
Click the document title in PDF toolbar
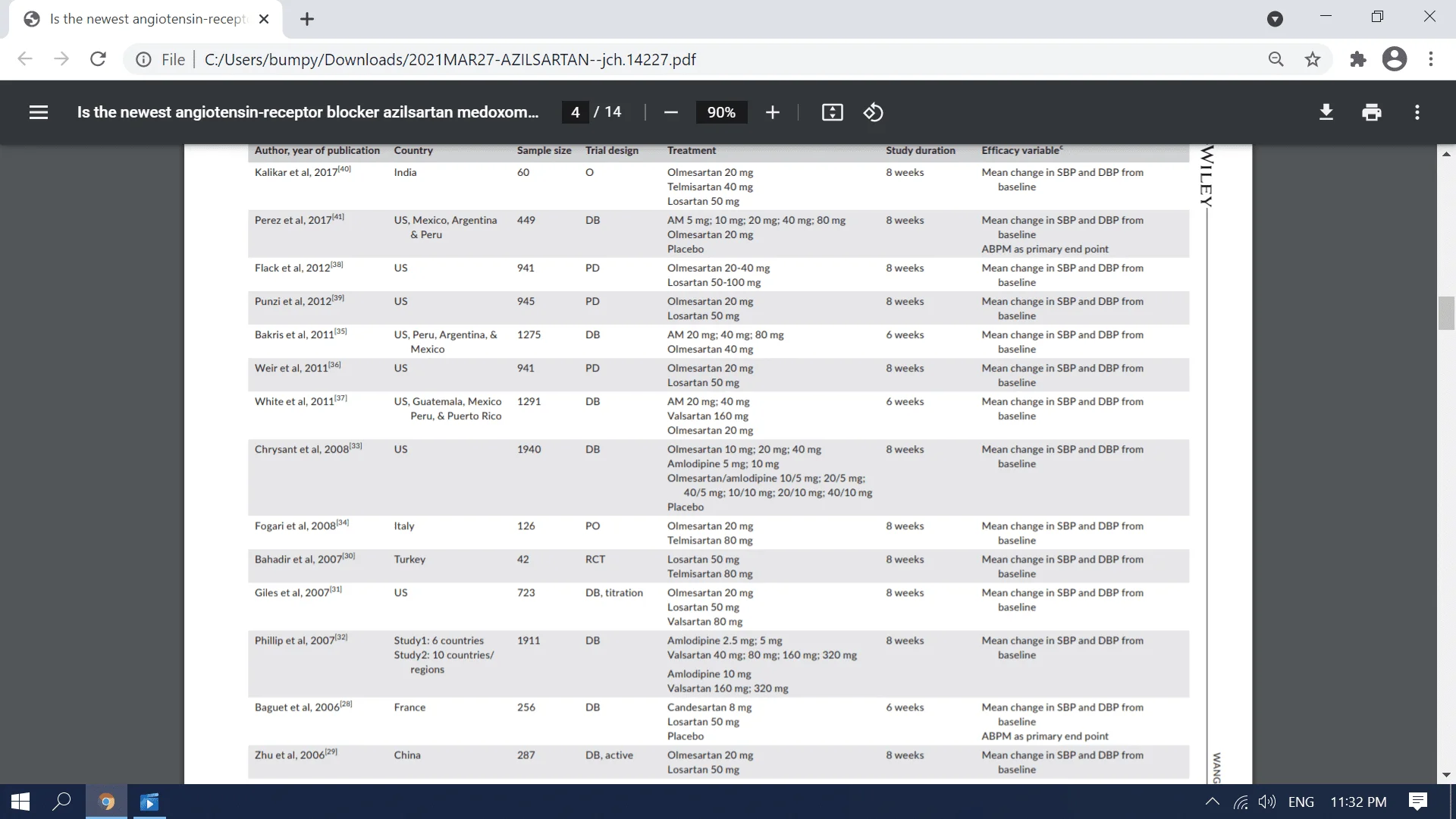pos(307,112)
